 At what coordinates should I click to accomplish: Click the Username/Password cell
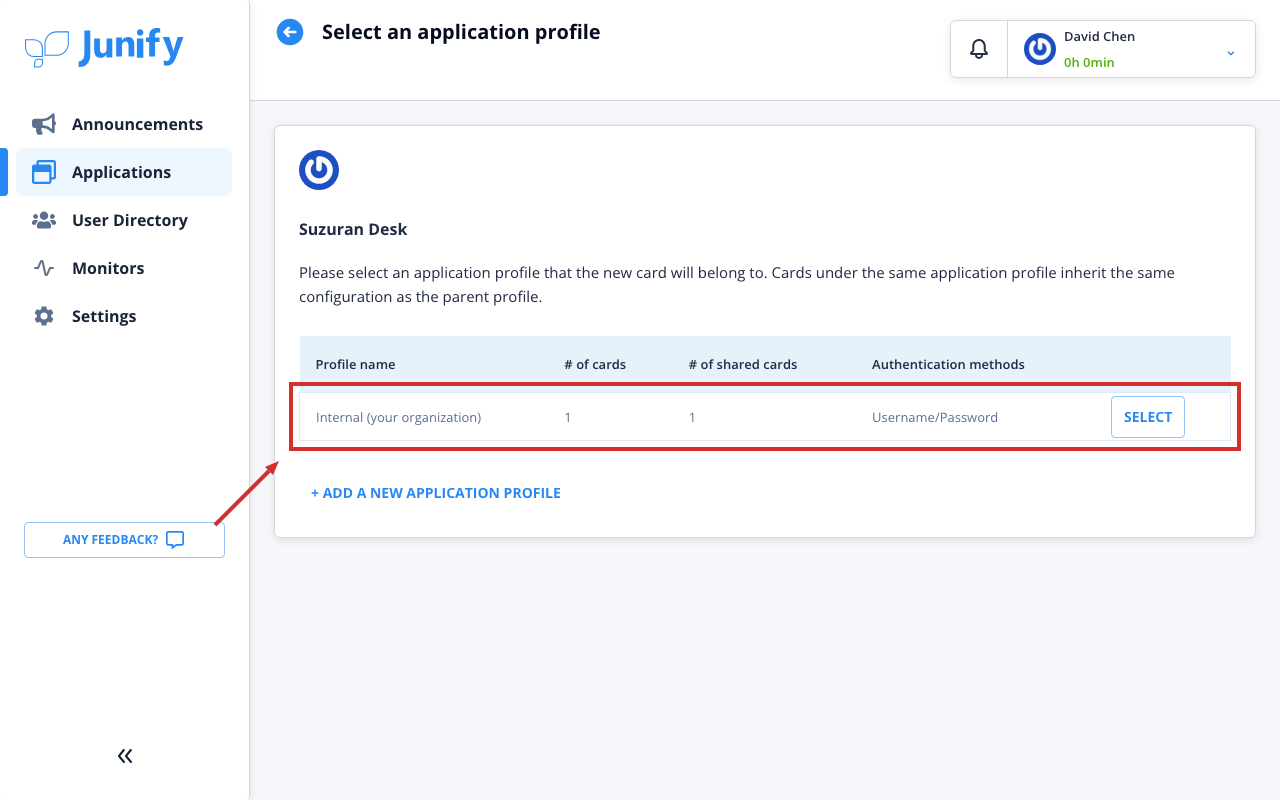(x=935, y=417)
